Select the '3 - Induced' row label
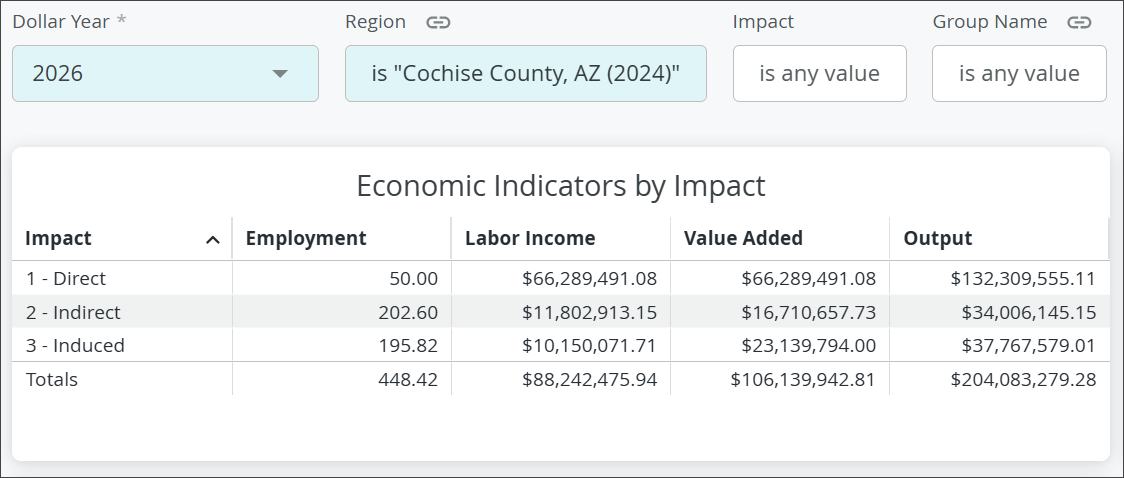Viewport: 1124px width, 478px height. pos(75,345)
